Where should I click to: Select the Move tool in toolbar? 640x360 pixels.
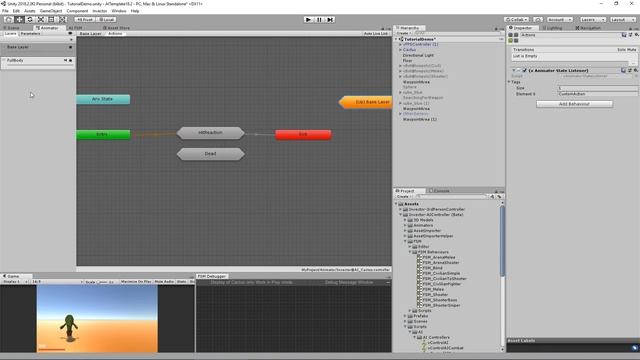pos(19,20)
